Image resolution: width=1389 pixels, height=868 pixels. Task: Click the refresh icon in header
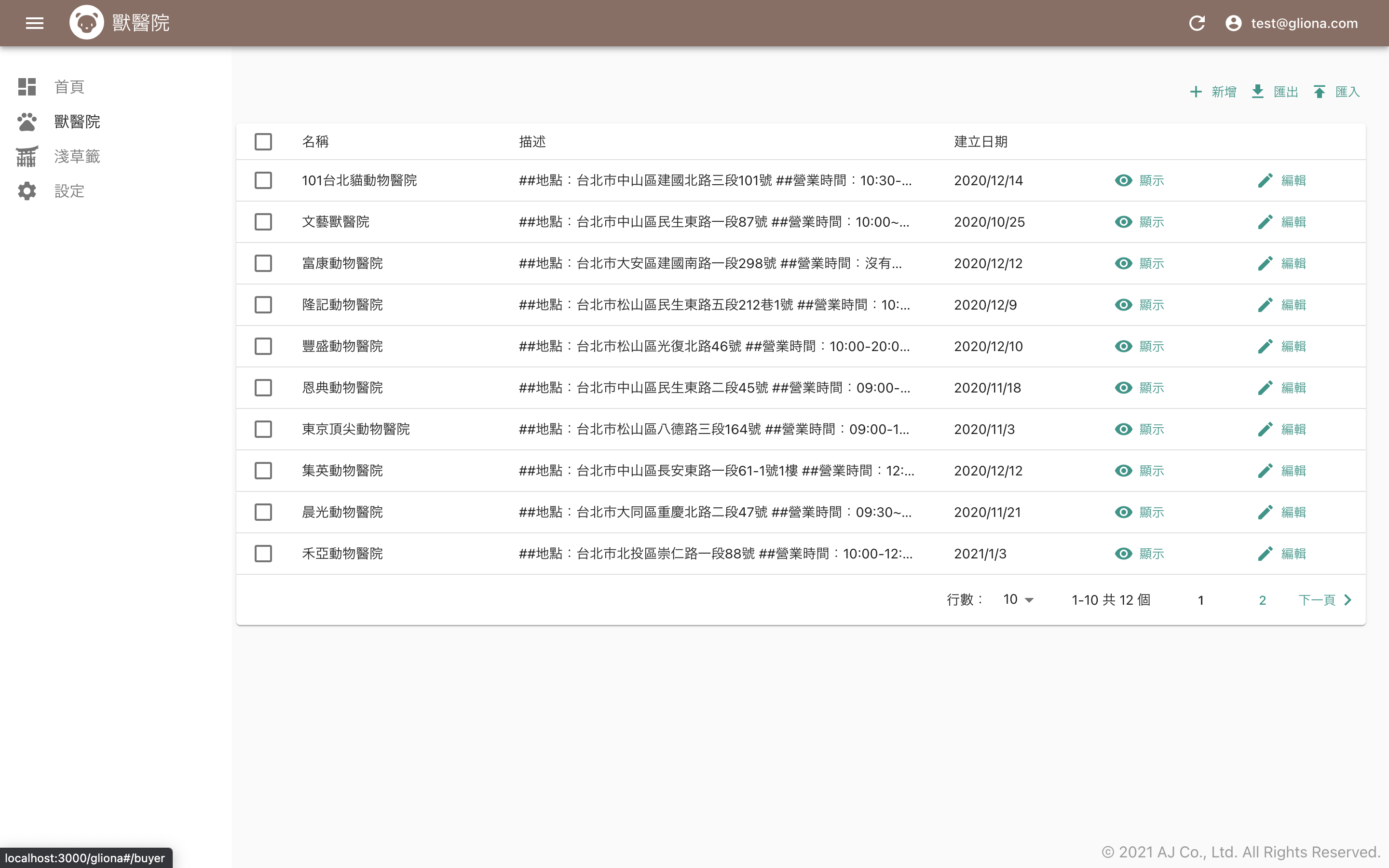1197,23
